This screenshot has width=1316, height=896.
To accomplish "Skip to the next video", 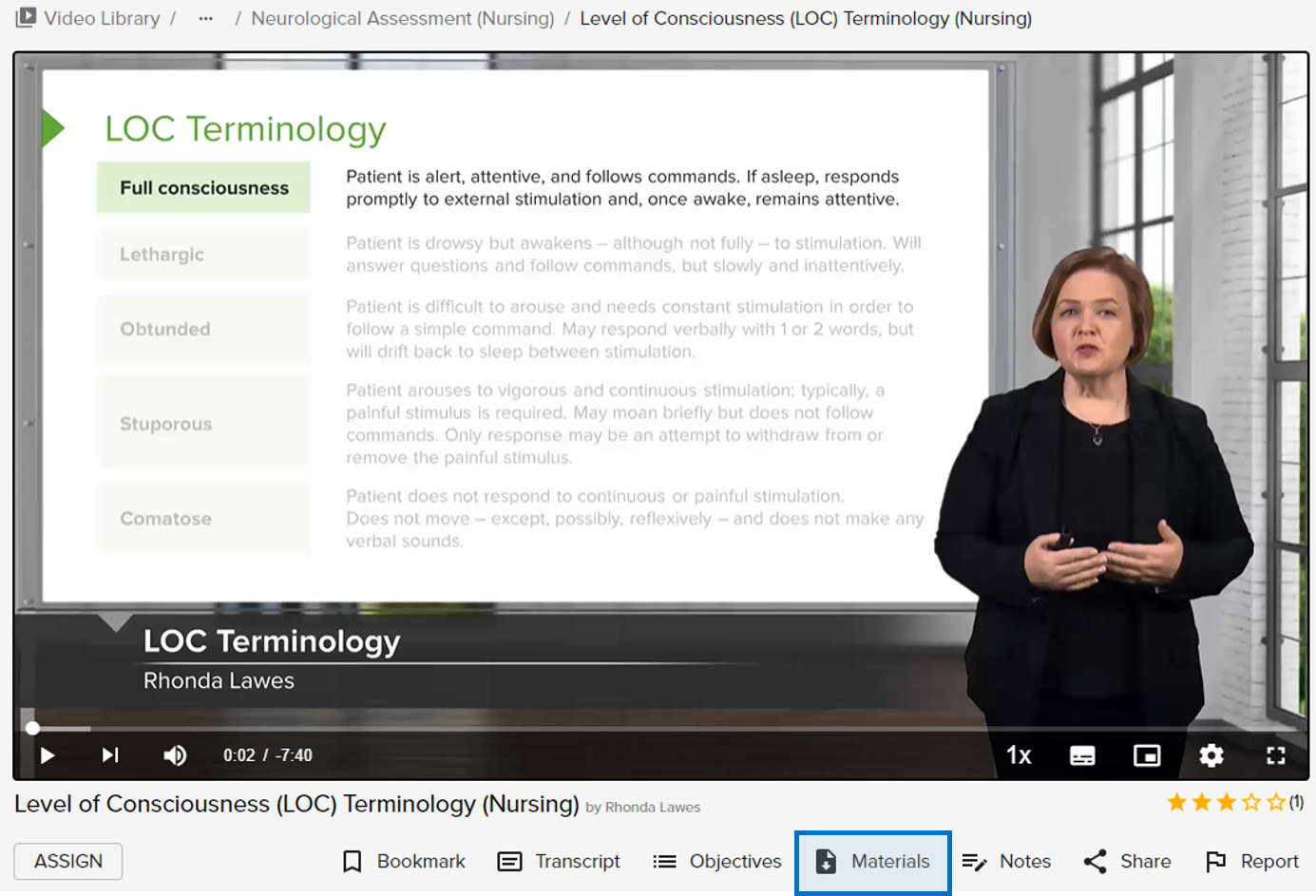I will [x=110, y=755].
